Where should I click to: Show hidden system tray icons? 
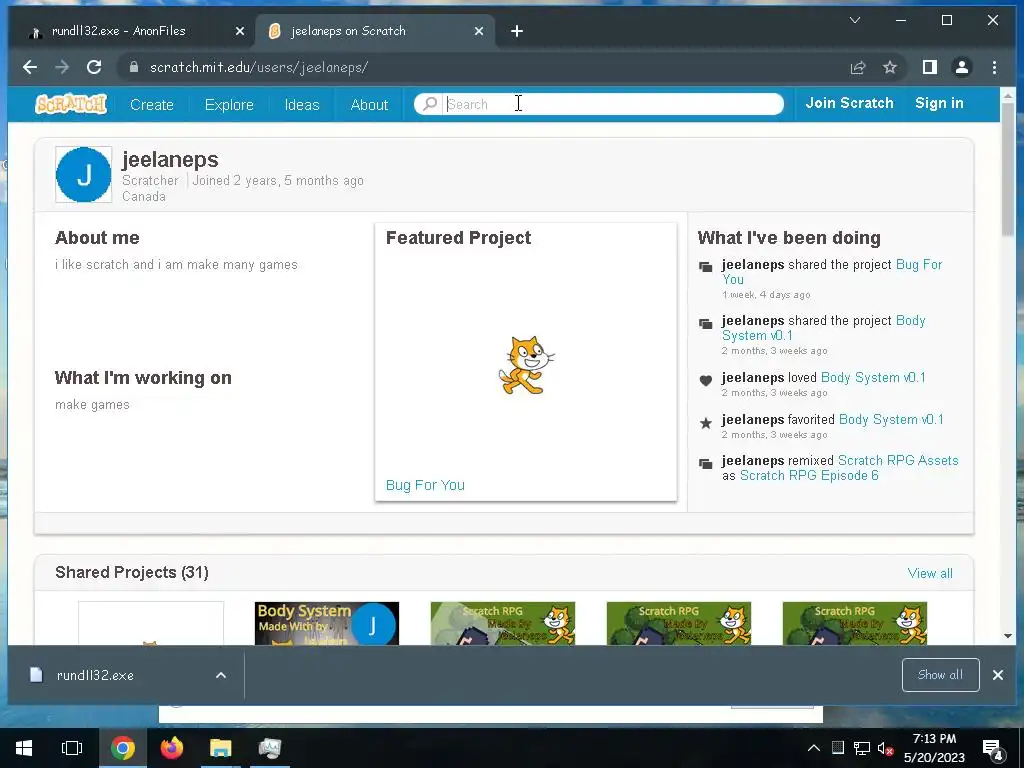(x=813, y=748)
